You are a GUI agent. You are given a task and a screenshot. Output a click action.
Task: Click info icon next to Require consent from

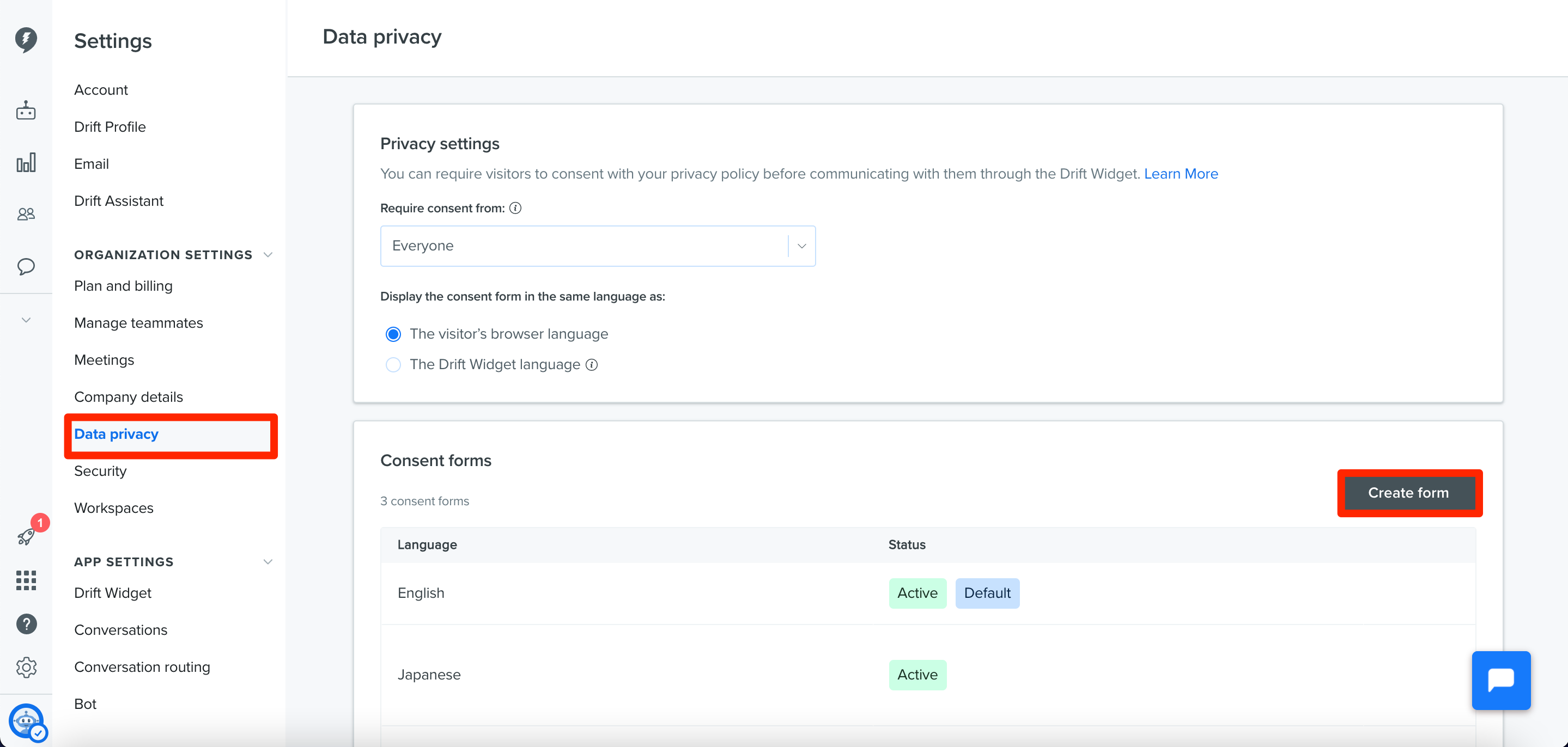coord(515,208)
